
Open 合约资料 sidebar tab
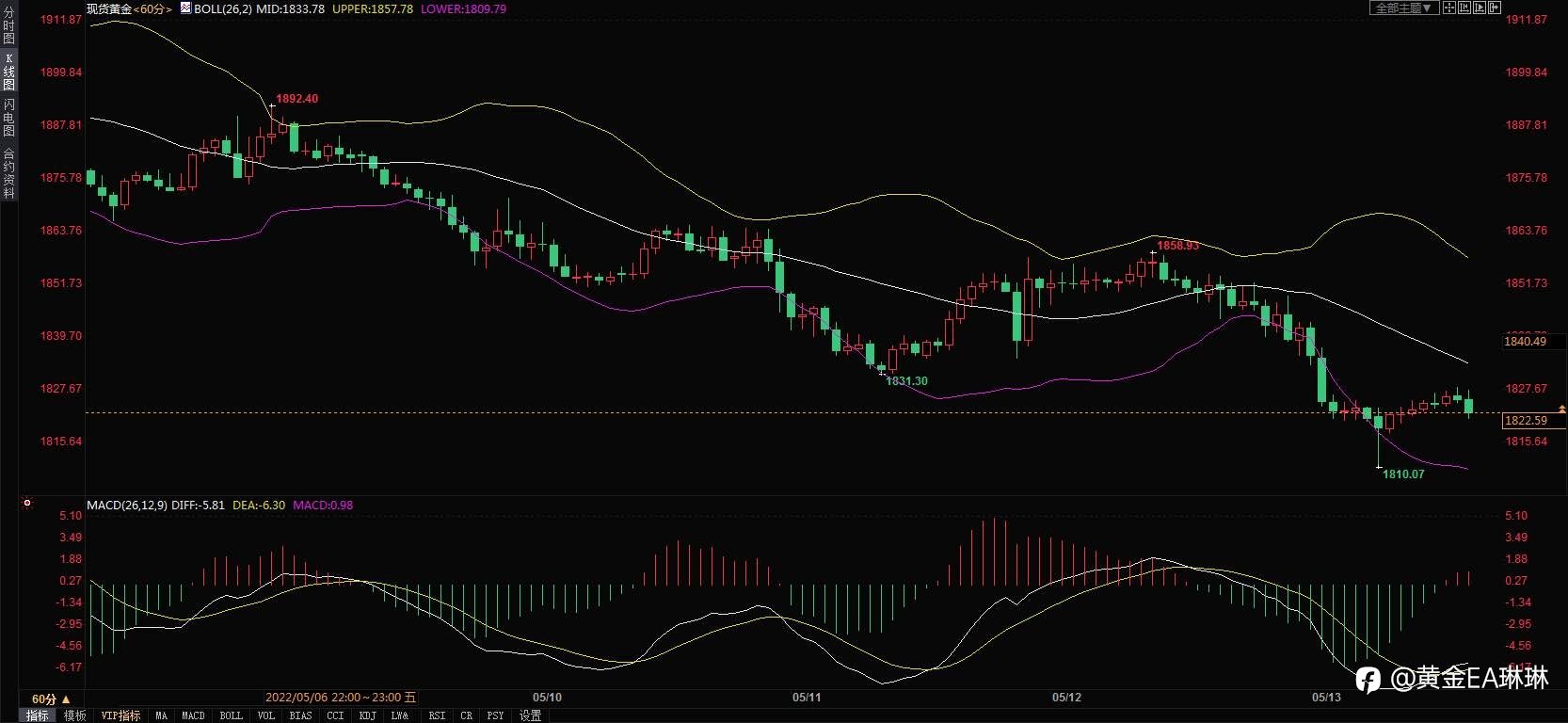coord(8,172)
